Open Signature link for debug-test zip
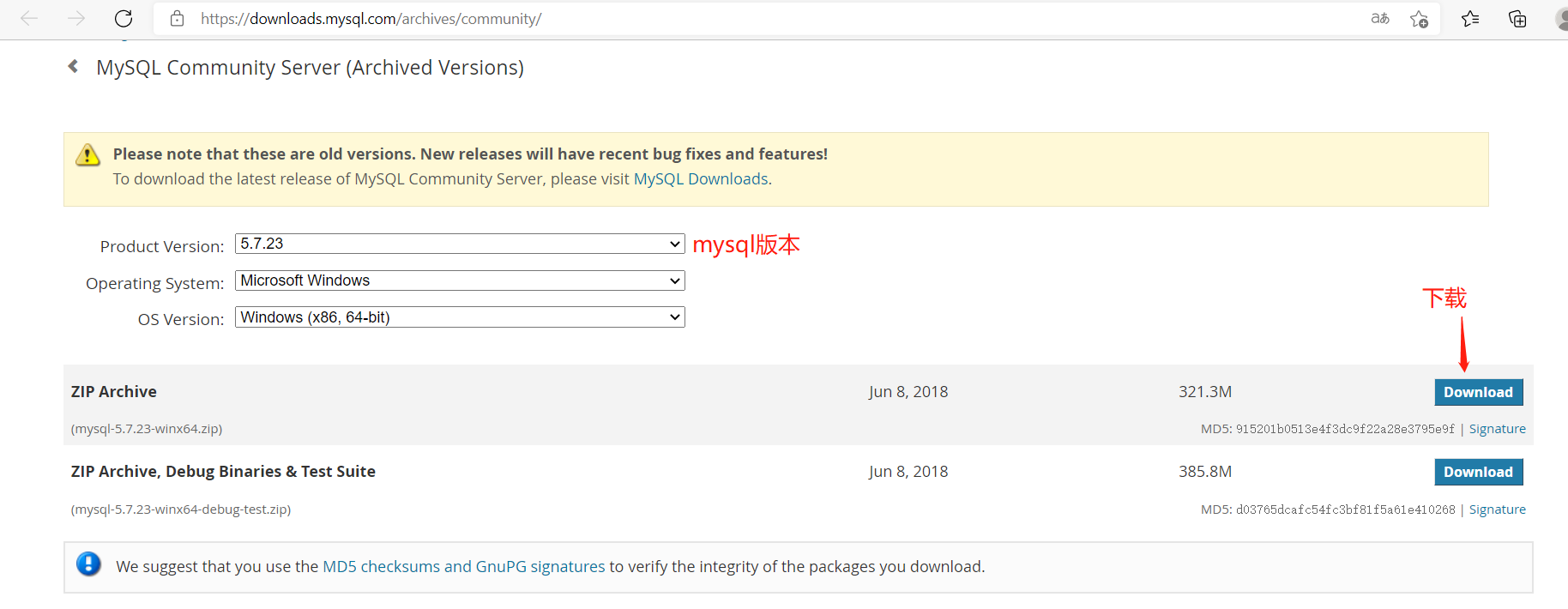 coord(1497,510)
